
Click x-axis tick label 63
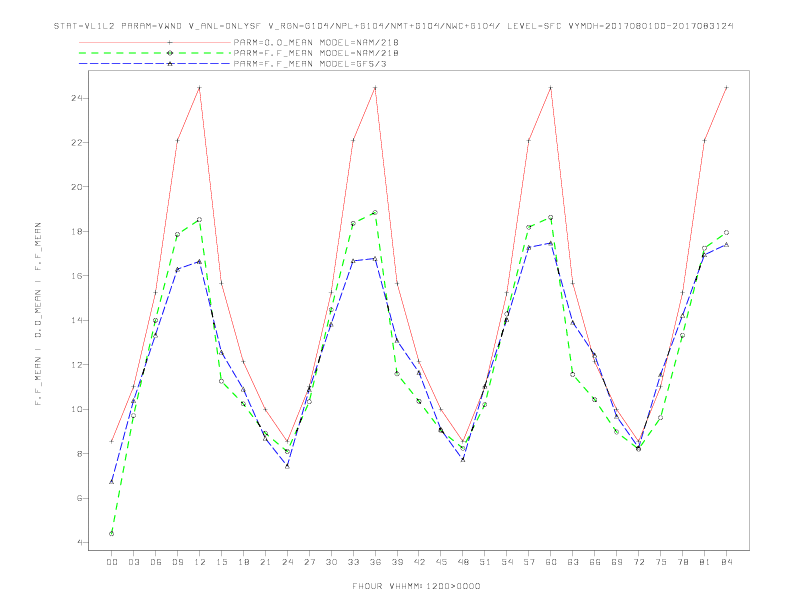pyautogui.click(x=573, y=562)
